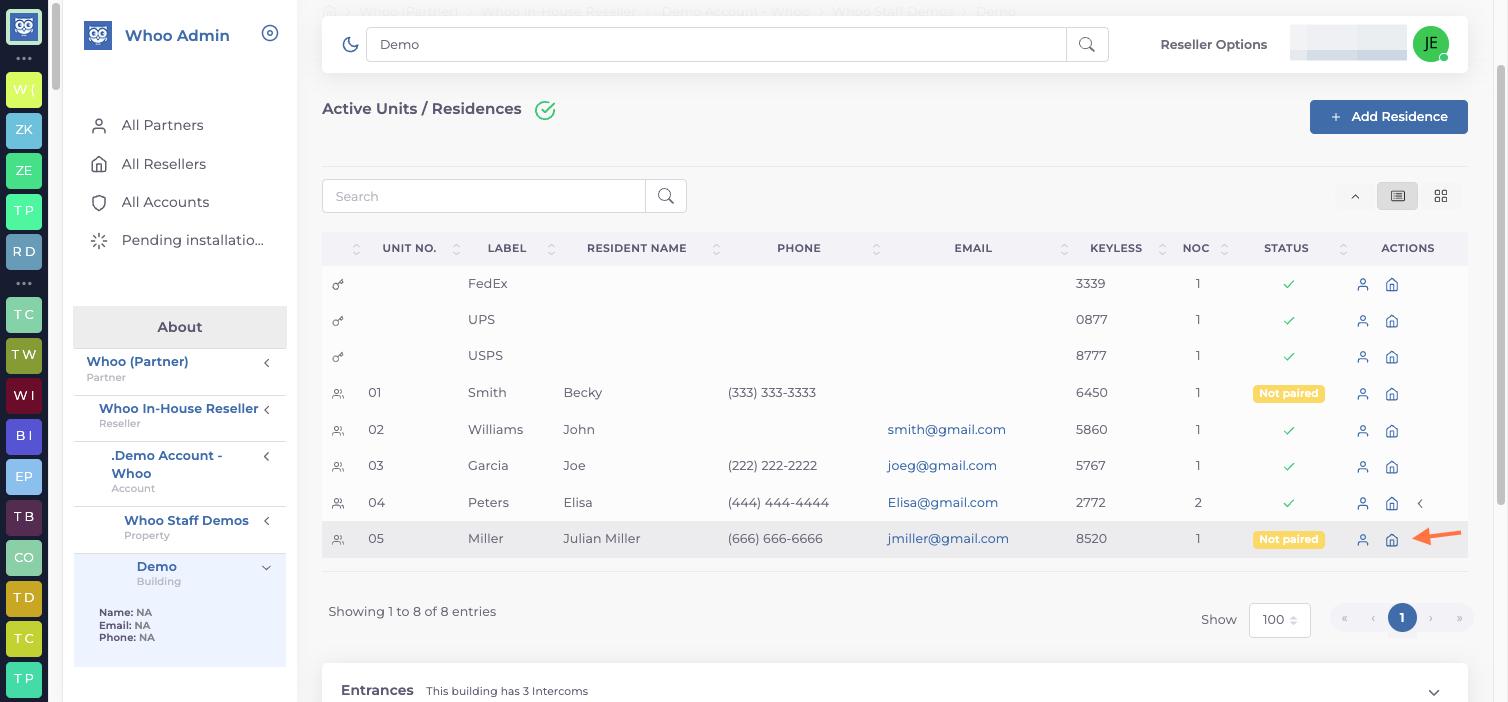Click the Add Residence button

tap(1388, 117)
